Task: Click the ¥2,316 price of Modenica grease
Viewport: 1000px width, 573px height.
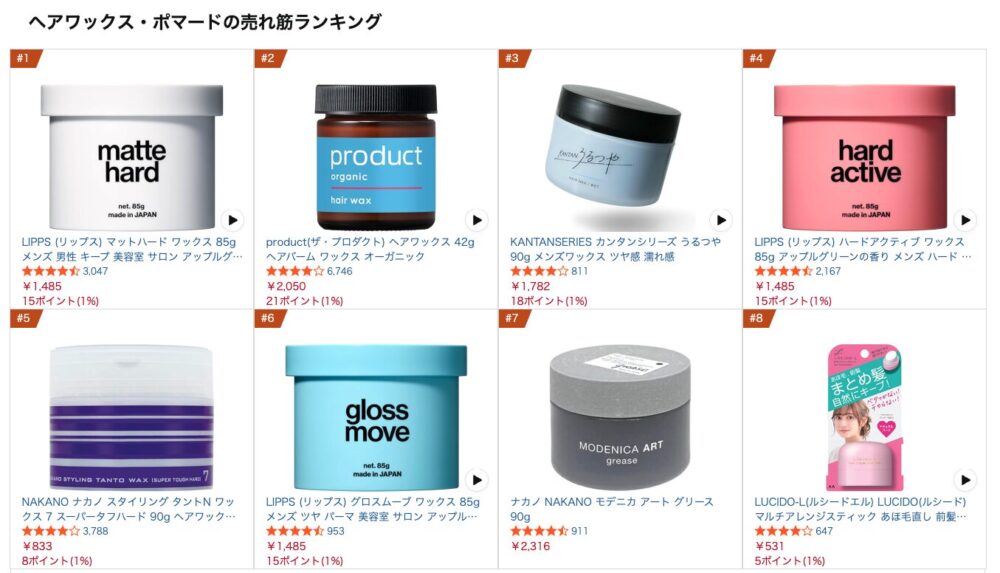Action: click(x=530, y=546)
